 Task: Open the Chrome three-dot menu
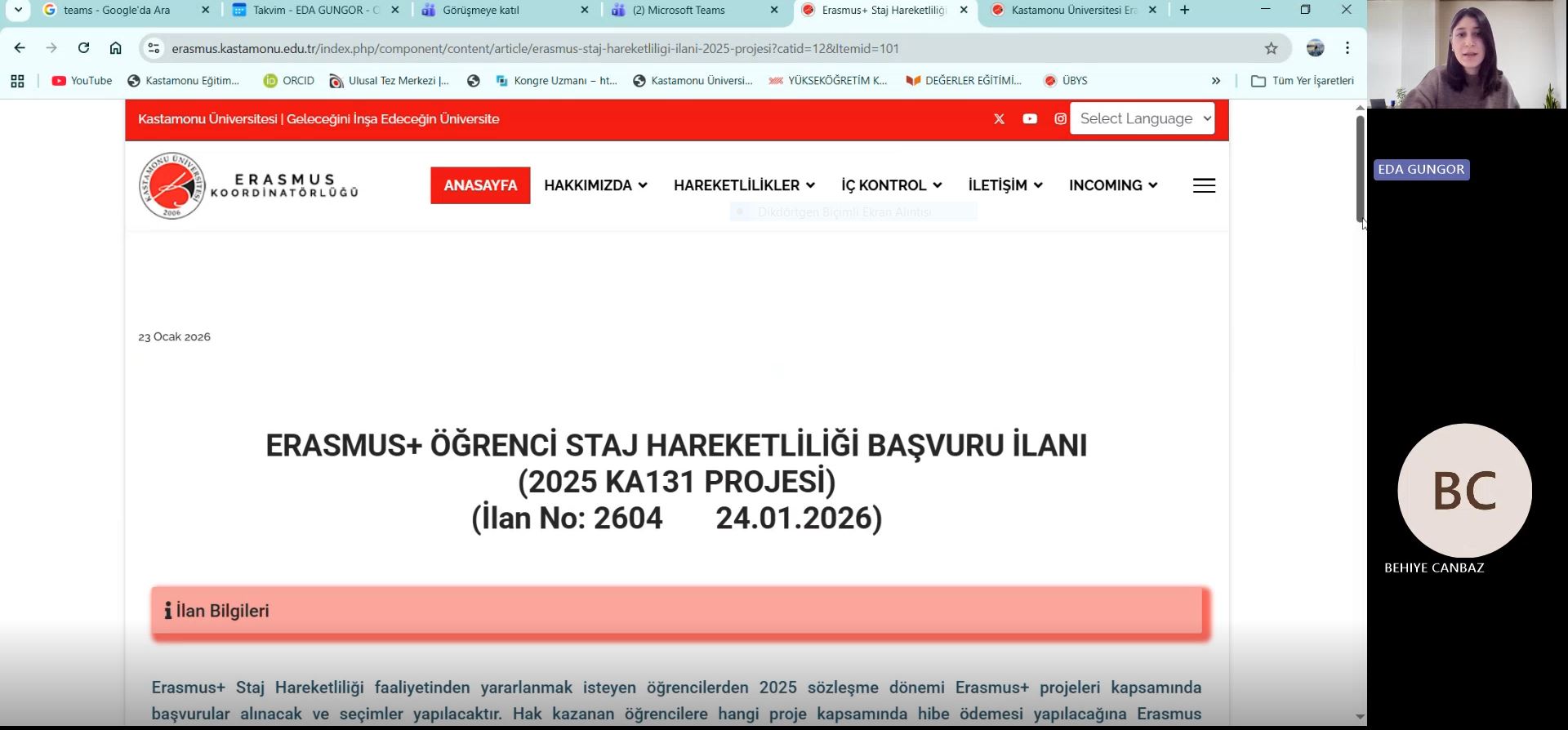coord(1347,48)
